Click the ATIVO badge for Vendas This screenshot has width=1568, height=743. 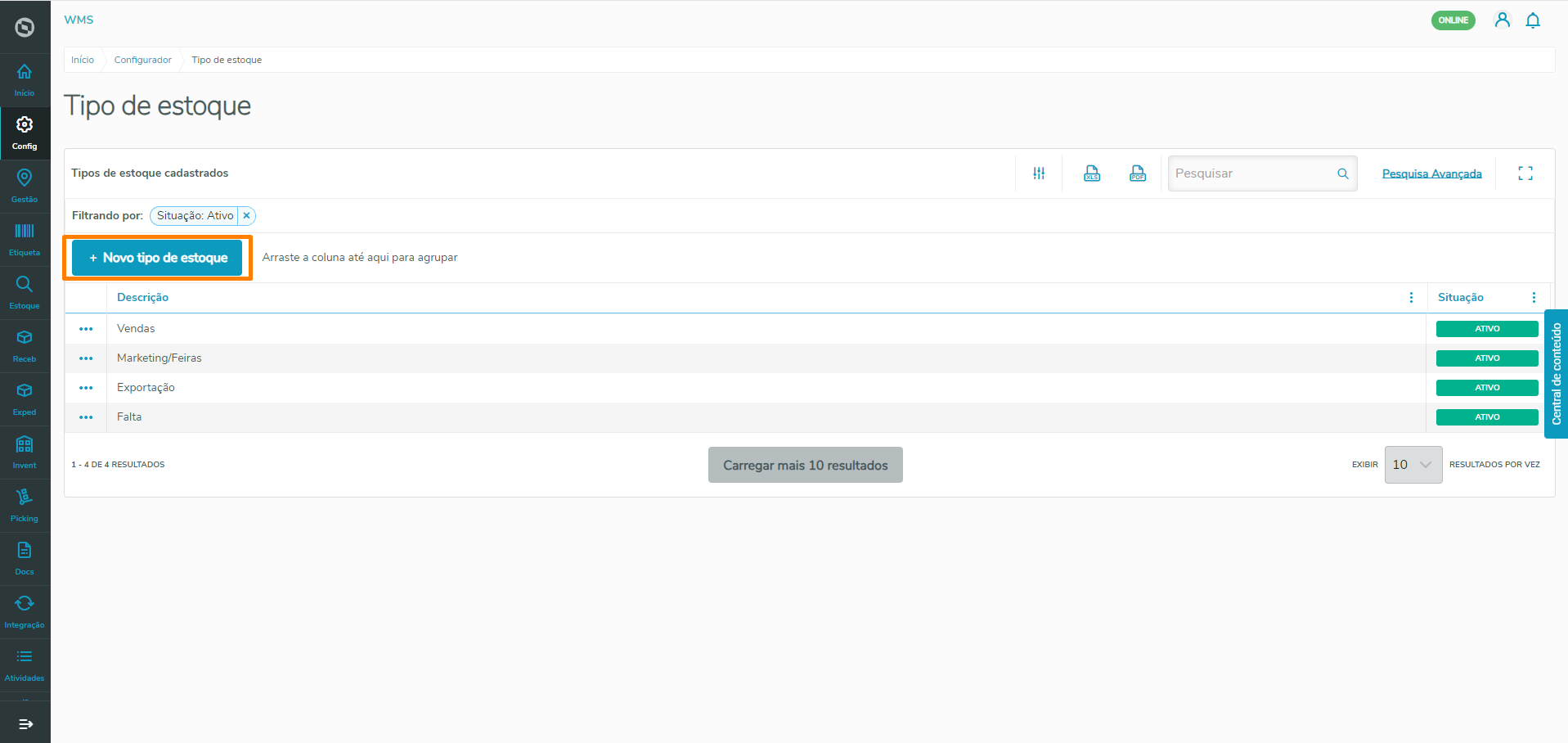point(1487,329)
